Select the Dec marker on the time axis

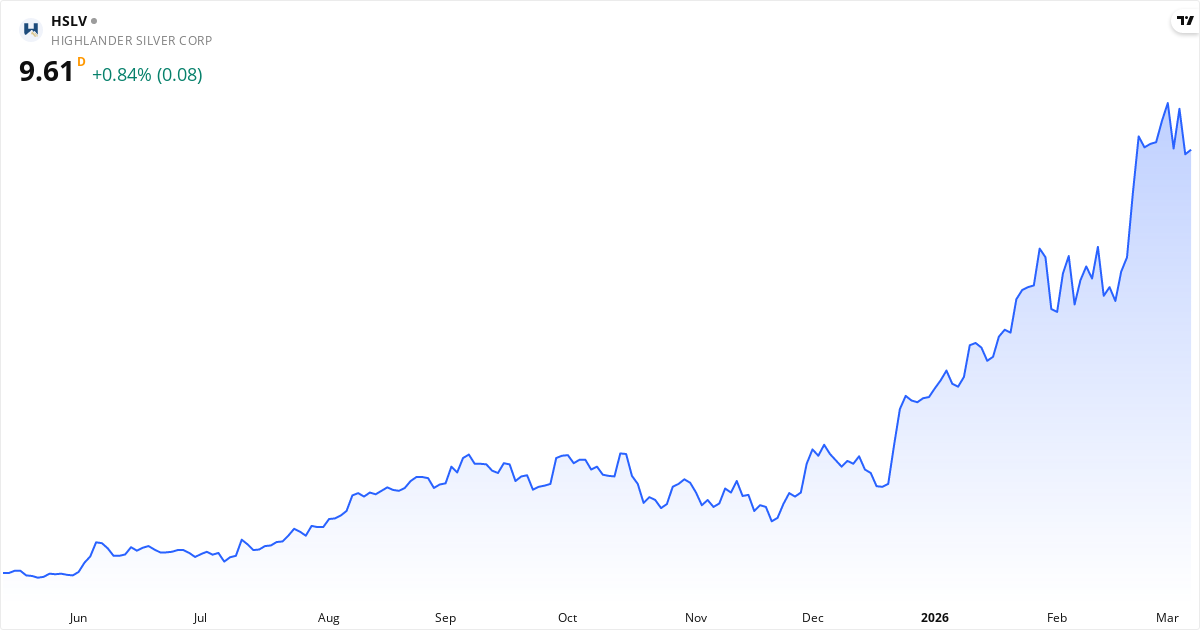[813, 618]
